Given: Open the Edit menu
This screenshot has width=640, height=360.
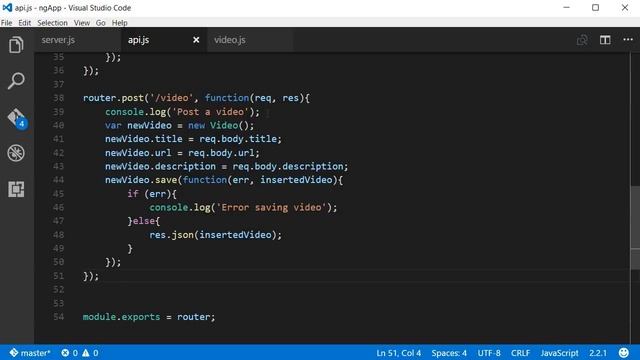Looking at the screenshot, I should click(24, 23).
